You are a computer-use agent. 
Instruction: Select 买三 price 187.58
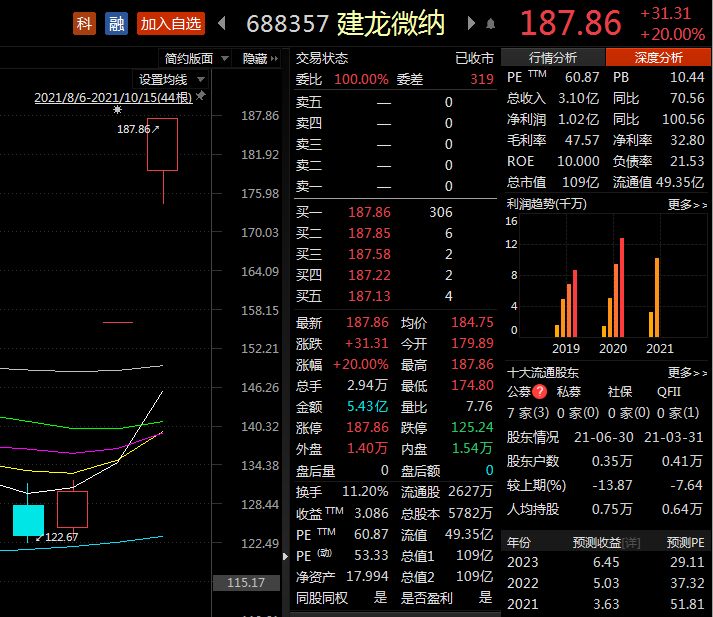(x=369, y=254)
